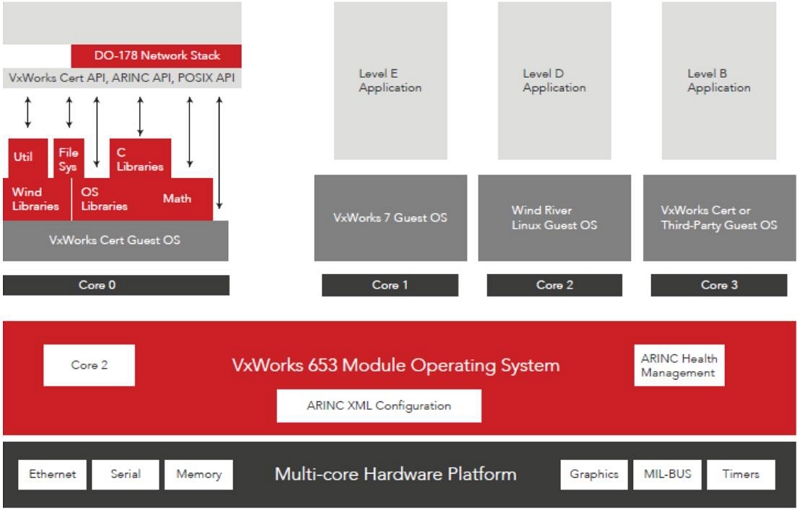
Task: Click the ARINC XML Configuration box
Action: coord(378,406)
